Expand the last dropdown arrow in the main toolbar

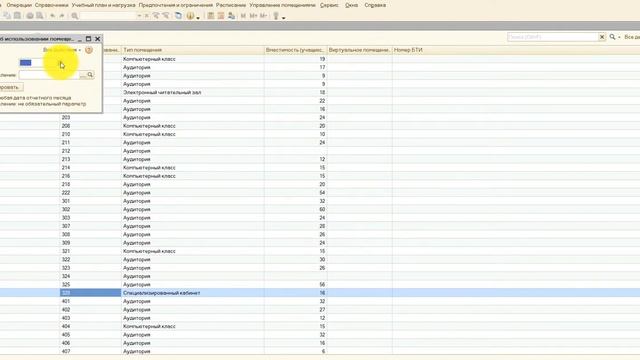click(284, 18)
